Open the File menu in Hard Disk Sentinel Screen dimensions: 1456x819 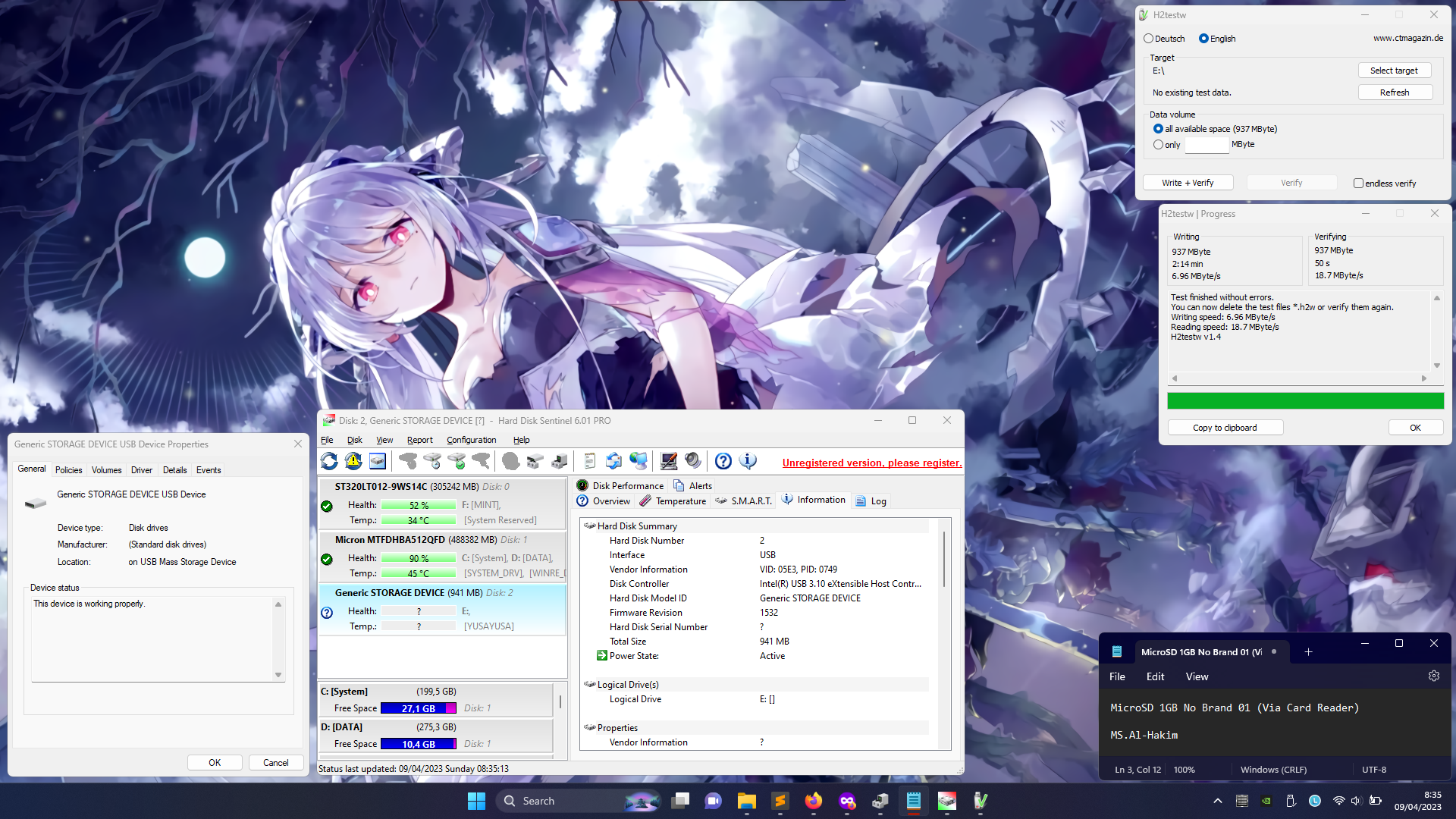pos(327,440)
